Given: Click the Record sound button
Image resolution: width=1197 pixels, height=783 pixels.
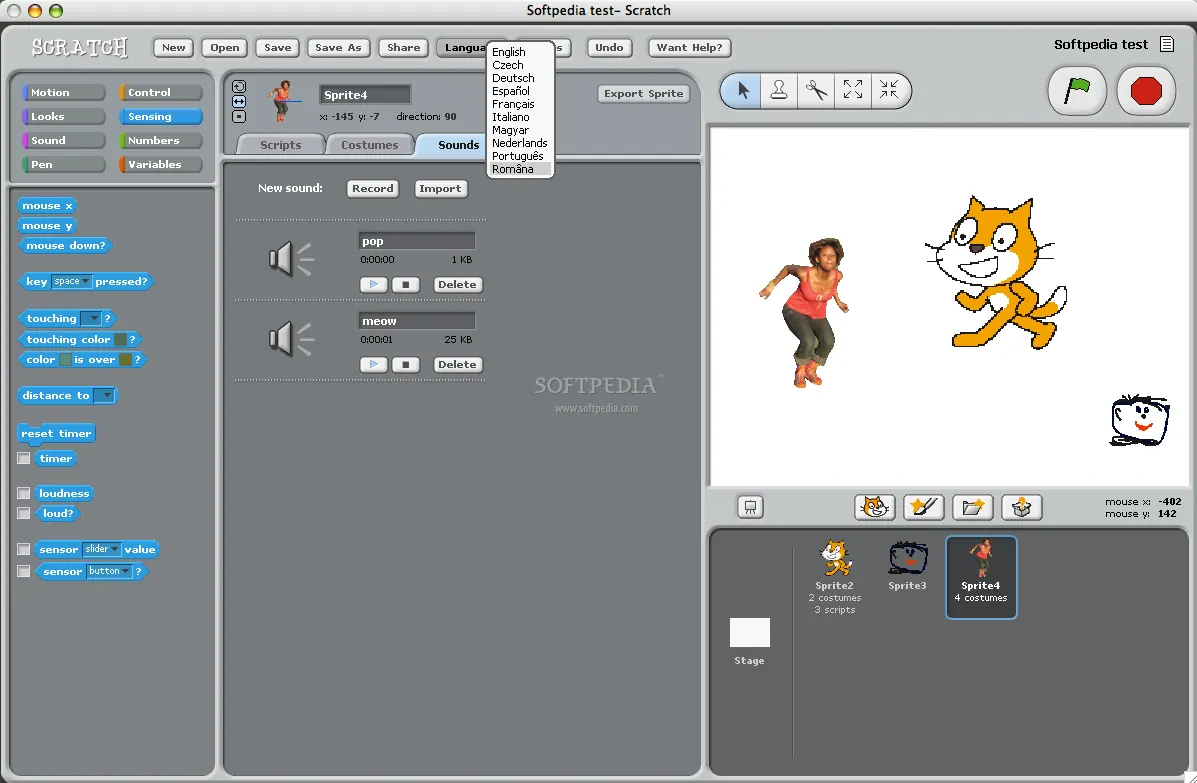Looking at the screenshot, I should [x=373, y=188].
